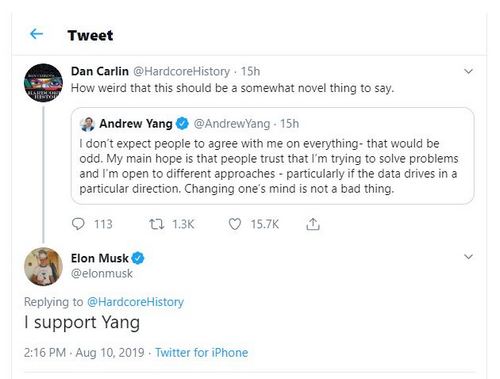Go back using the left arrow icon

36,34
